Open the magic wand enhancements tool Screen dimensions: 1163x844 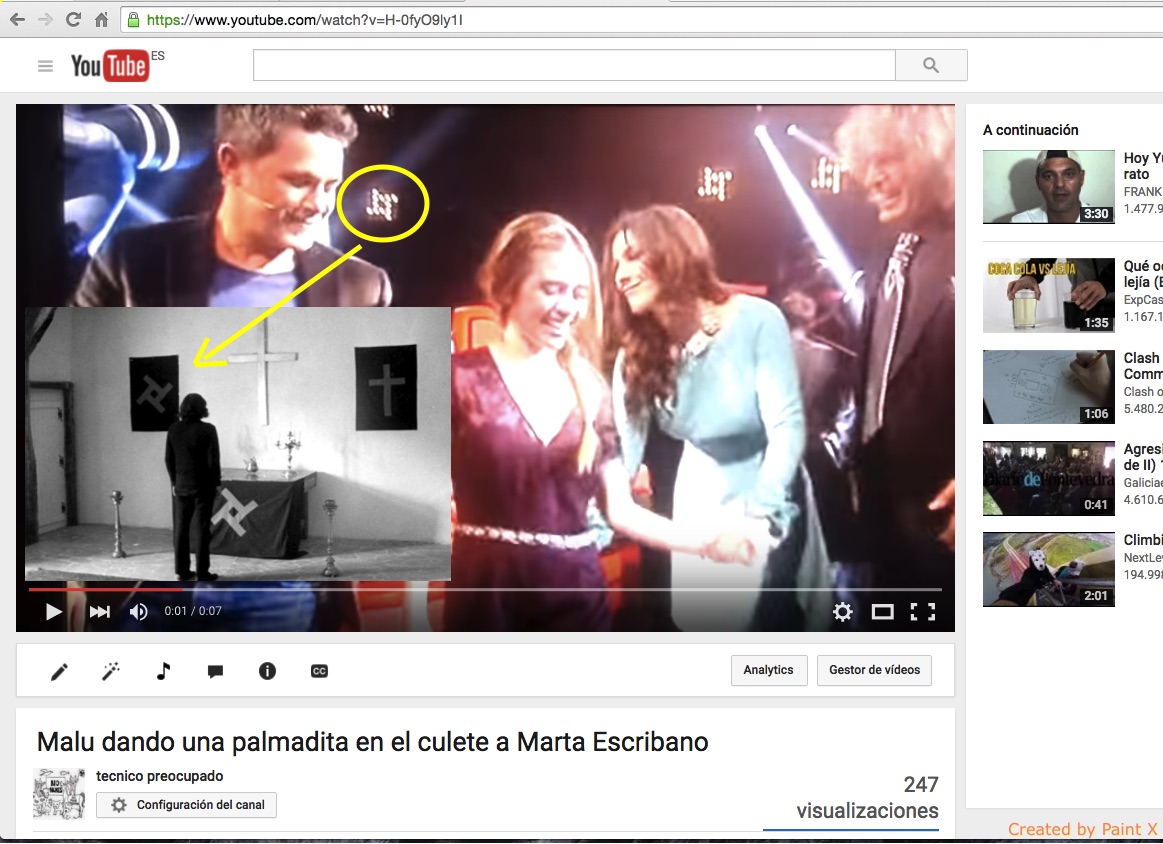tap(111, 671)
